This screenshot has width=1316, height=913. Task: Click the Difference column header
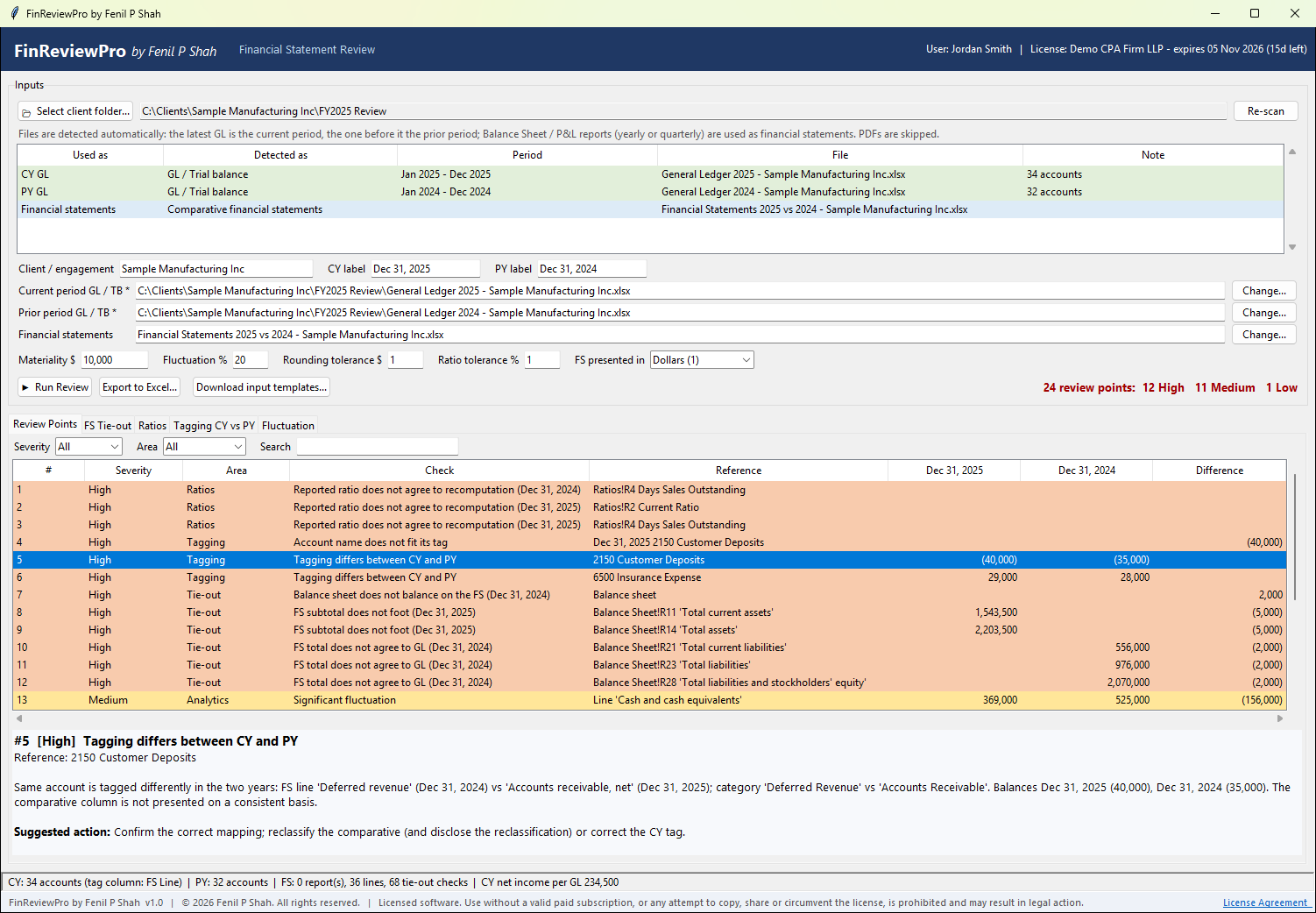[1220, 471]
